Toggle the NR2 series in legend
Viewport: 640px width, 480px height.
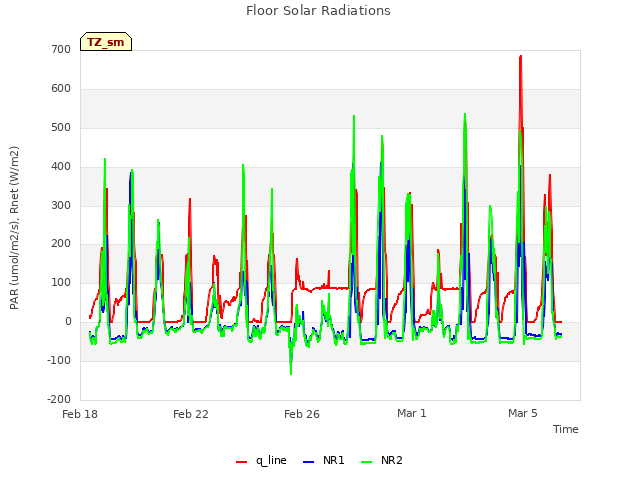(382, 461)
